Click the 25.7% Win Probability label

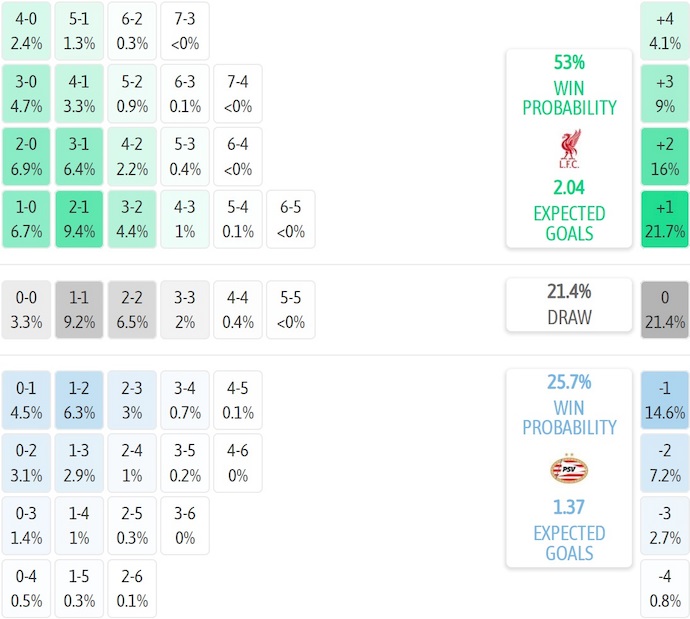click(x=569, y=405)
